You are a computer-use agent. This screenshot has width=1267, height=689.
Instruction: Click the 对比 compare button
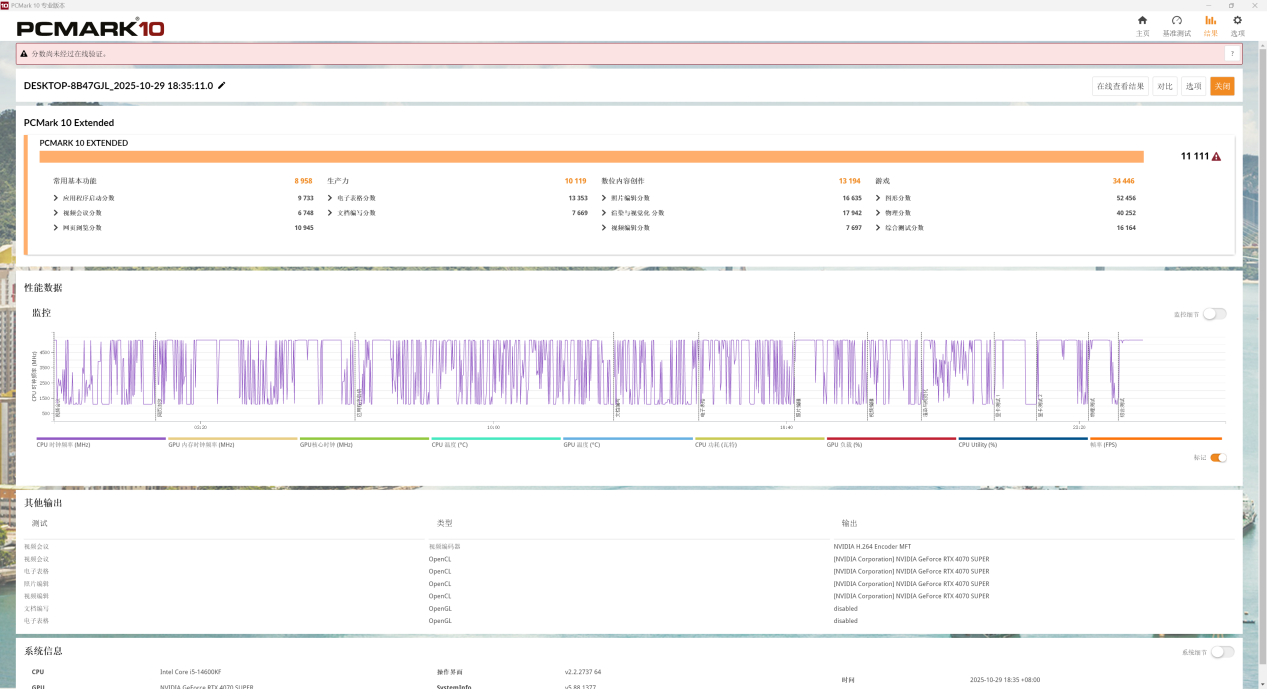[1164, 86]
